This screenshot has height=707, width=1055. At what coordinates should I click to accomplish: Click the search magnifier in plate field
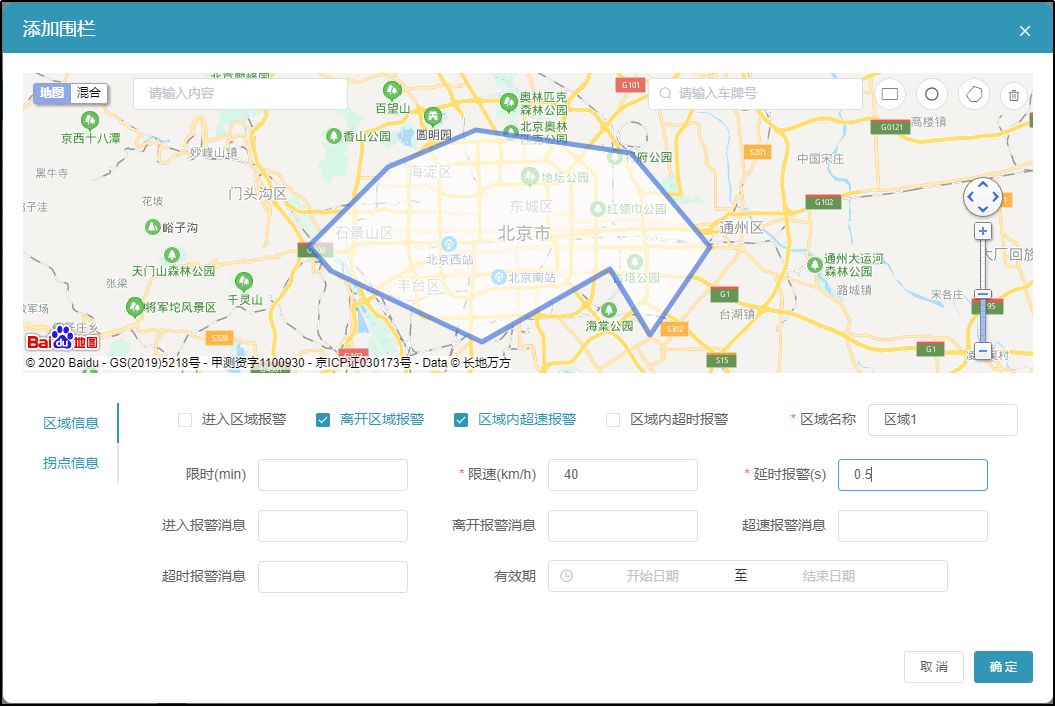pyautogui.click(x=665, y=94)
